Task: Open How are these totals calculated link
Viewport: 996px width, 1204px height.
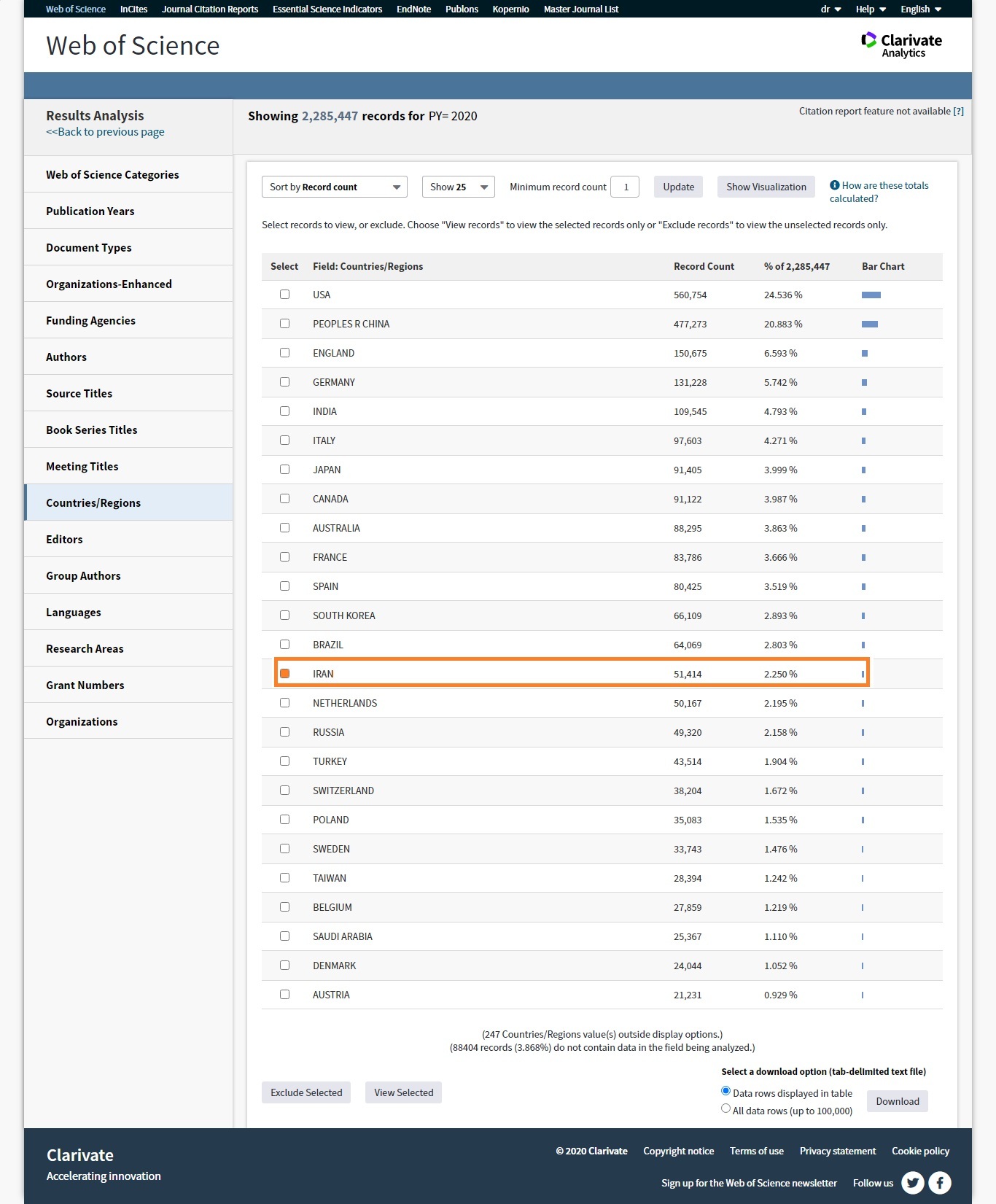Action: (879, 192)
